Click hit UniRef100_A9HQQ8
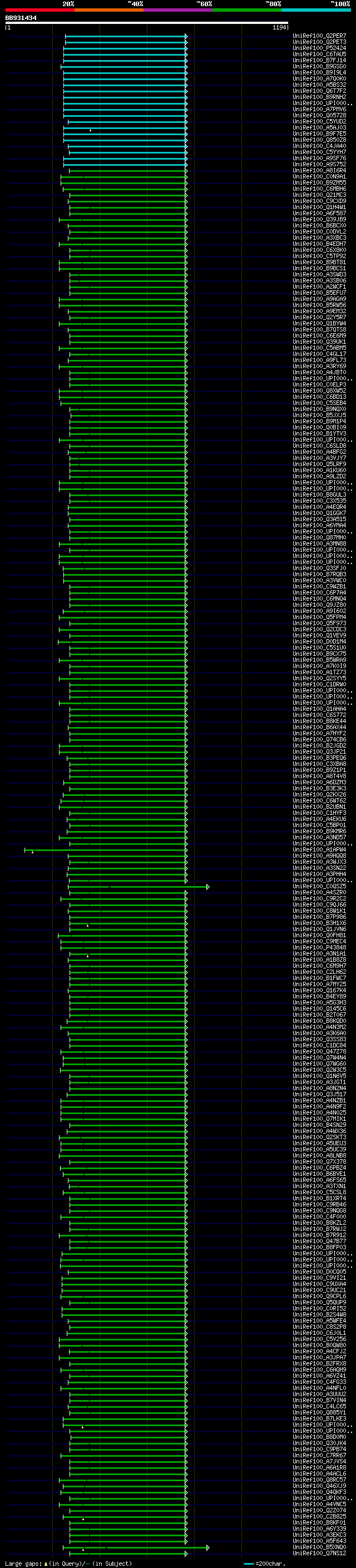Screen dimensions: 356x1568 pyautogui.click(x=319, y=856)
